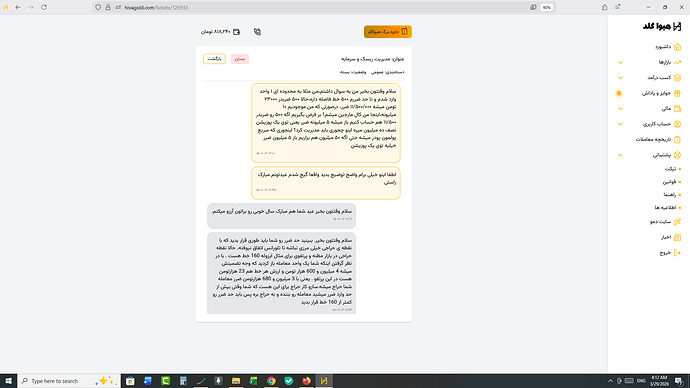The image size is (690, 388).
Task: Click the بازارها markets chart icon
Action: coord(677,62)
